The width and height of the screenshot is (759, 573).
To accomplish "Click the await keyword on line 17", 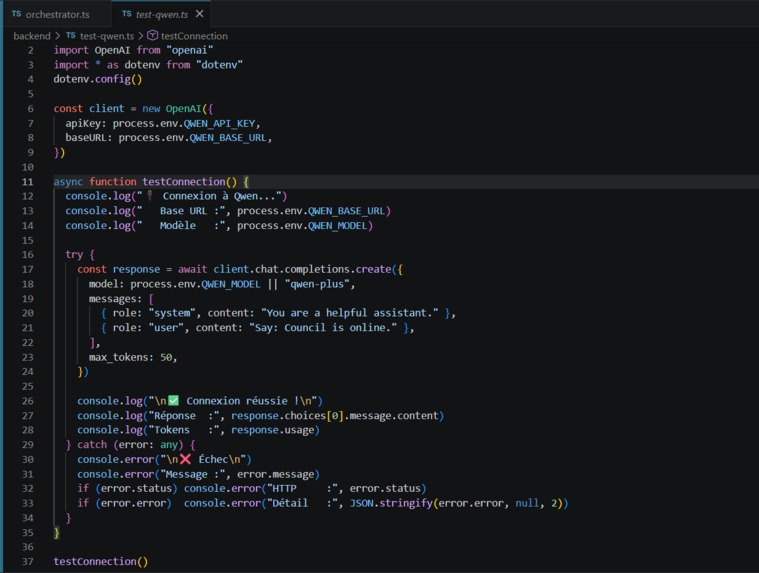I will click(192, 270).
